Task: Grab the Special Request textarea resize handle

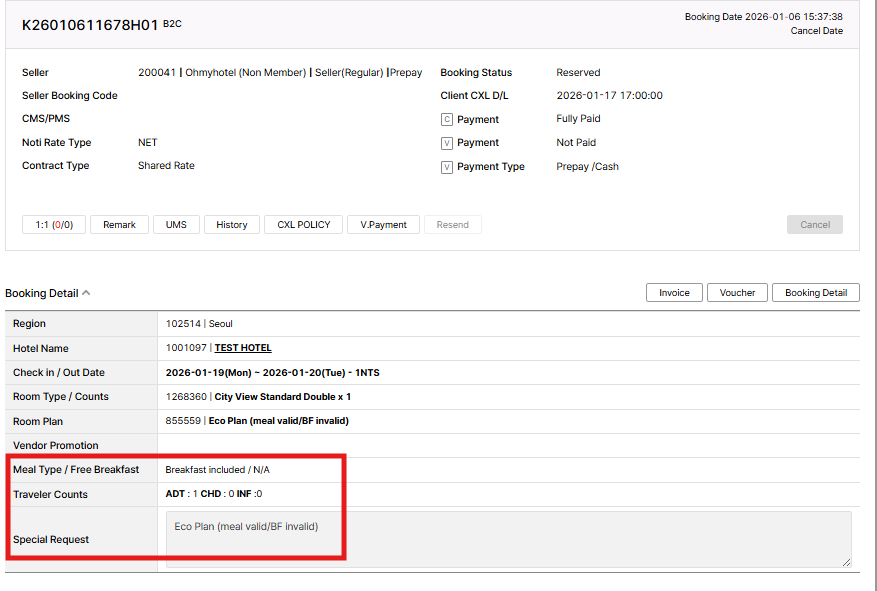Action: (x=846, y=562)
